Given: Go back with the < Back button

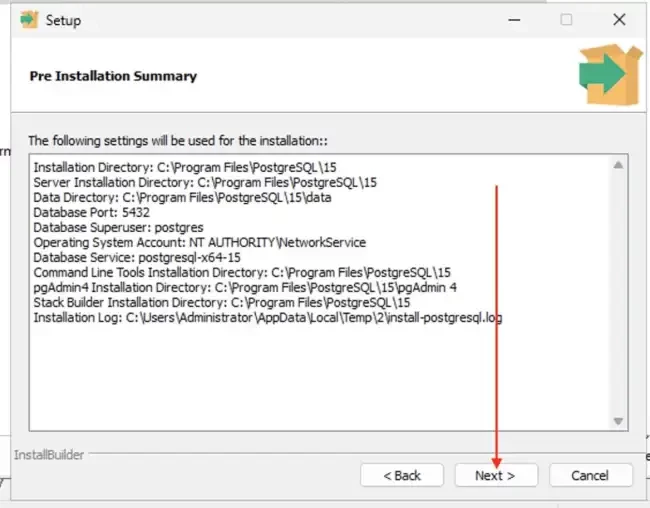Looking at the screenshot, I should click(402, 475).
